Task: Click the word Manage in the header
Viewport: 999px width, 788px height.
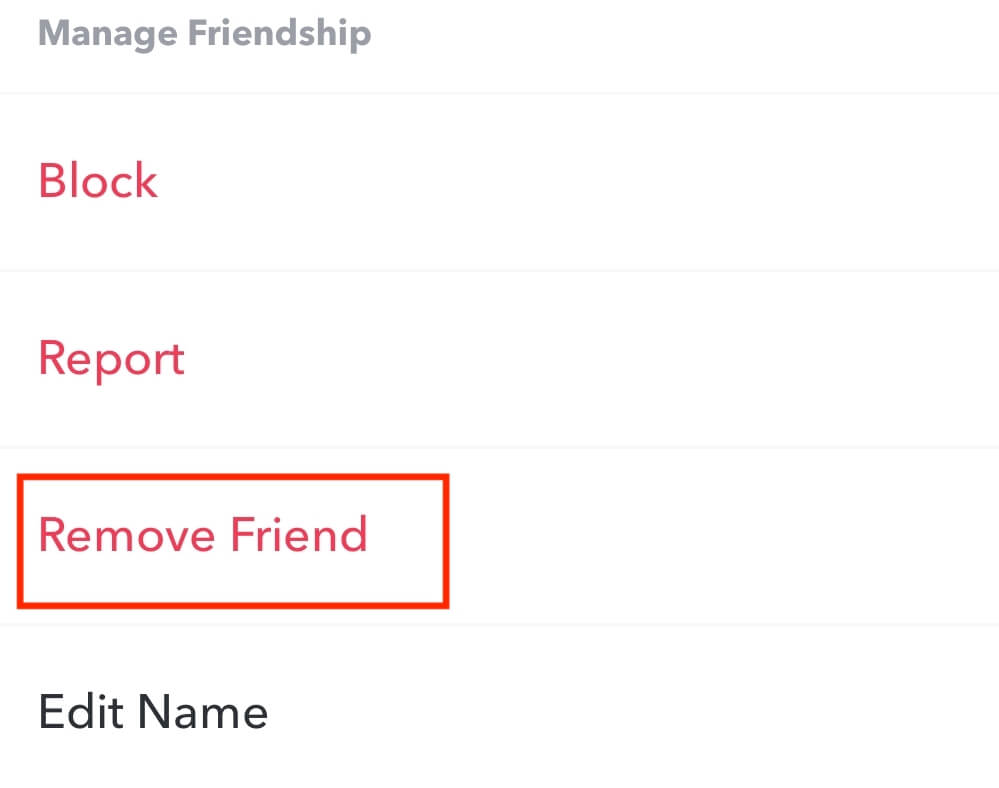Action: pyautogui.click(x=108, y=34)
